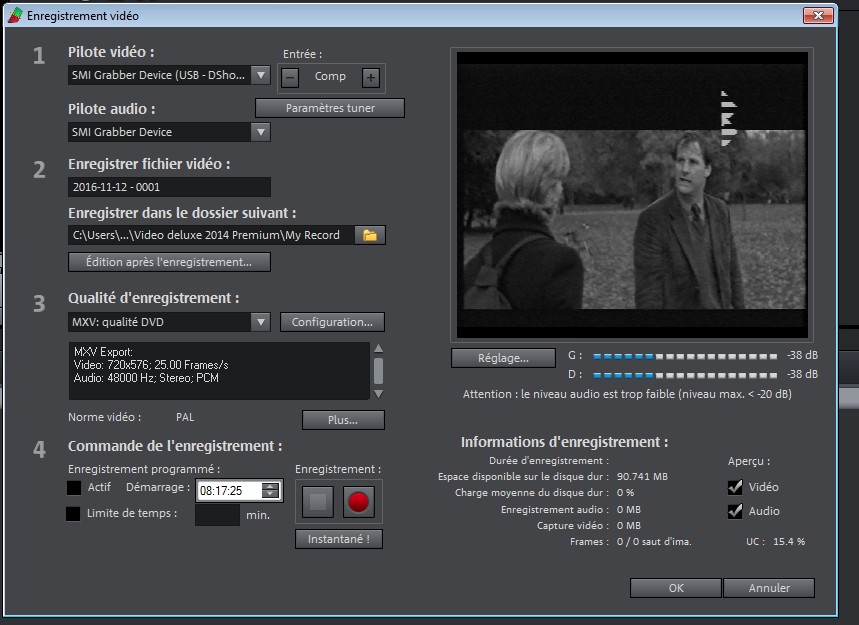Screen dimensions: 859x625
Task: Click the 90.741 MB disk space value
Action: coord(642,477)
